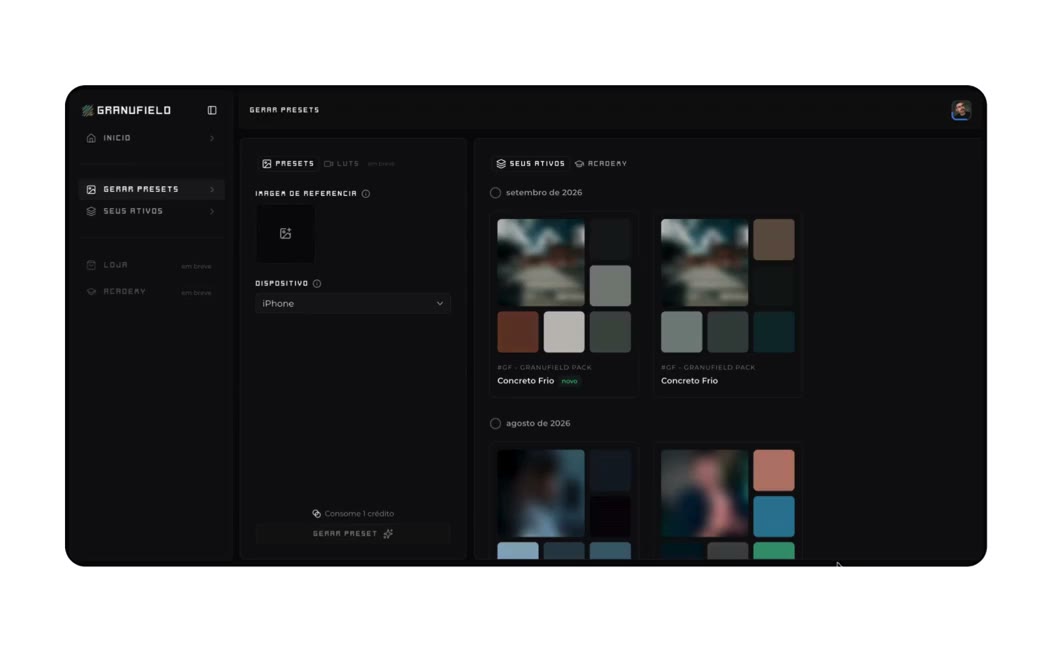Image resolution: width=1052 pixels, height=652 pixels.
Task: Click Academy label in the sidebar
Action: tap(125, 292)
